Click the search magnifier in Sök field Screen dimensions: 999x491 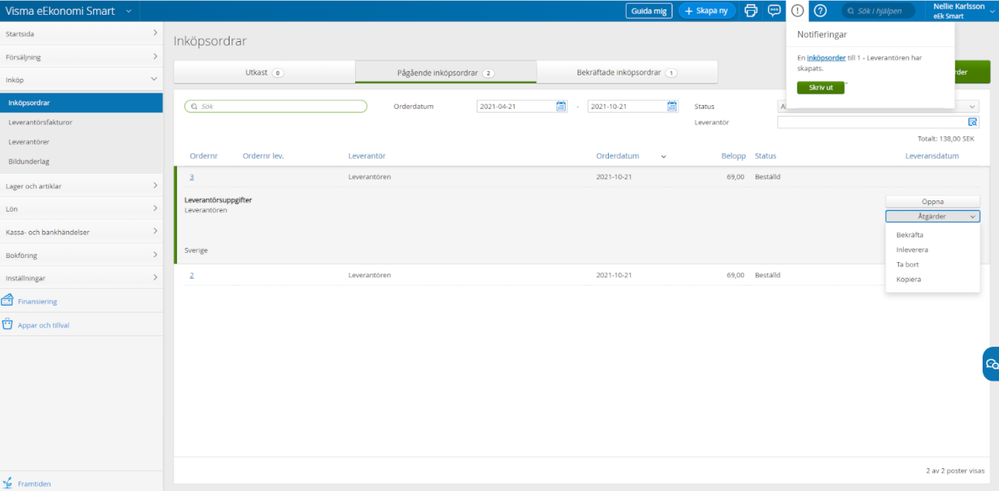pos(194,106)
